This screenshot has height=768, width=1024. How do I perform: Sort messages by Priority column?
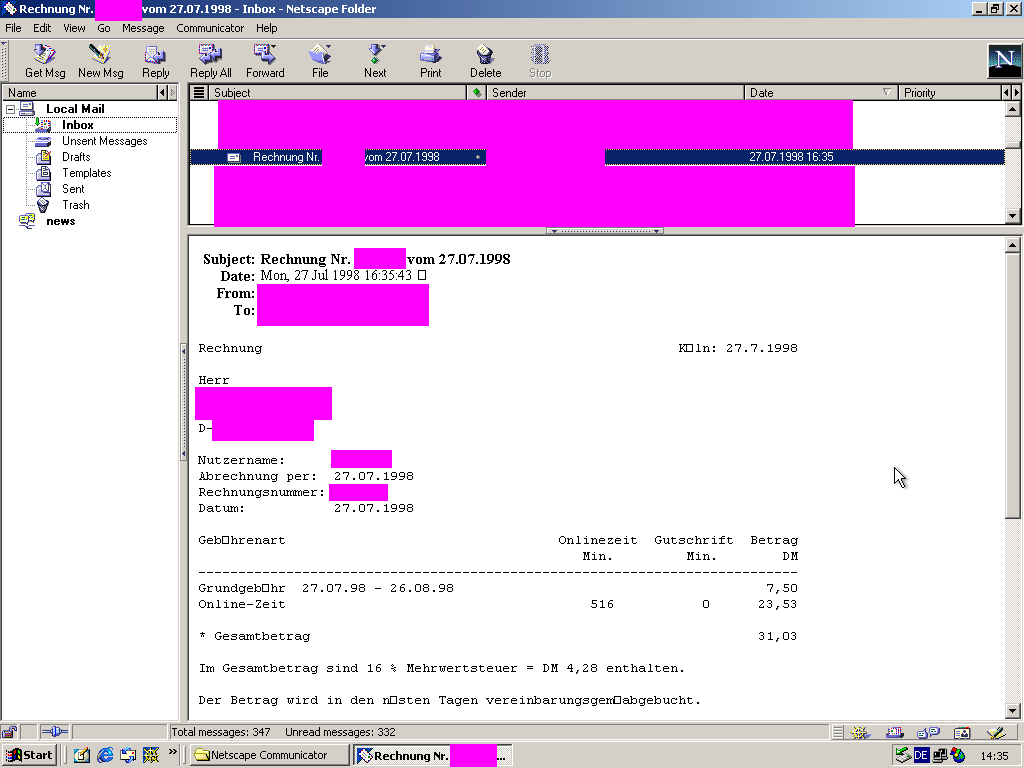click(x=950, y=93)
